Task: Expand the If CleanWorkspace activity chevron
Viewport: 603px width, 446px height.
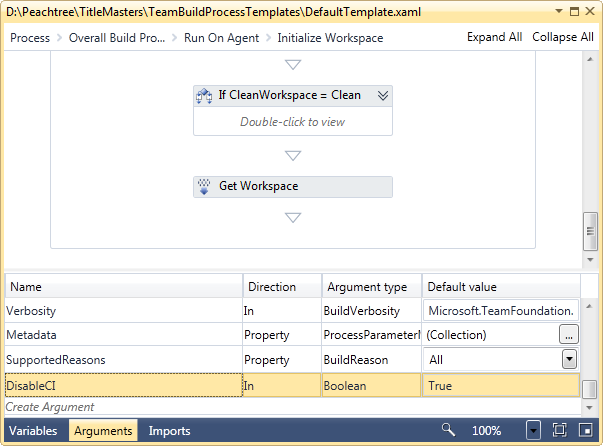Action: [383, 95]
